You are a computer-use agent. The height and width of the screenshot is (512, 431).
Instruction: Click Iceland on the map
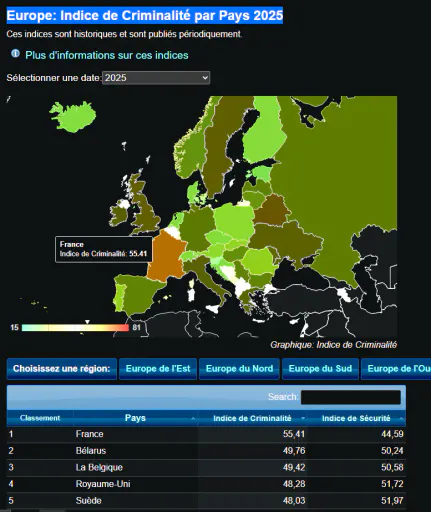point(73,117)
